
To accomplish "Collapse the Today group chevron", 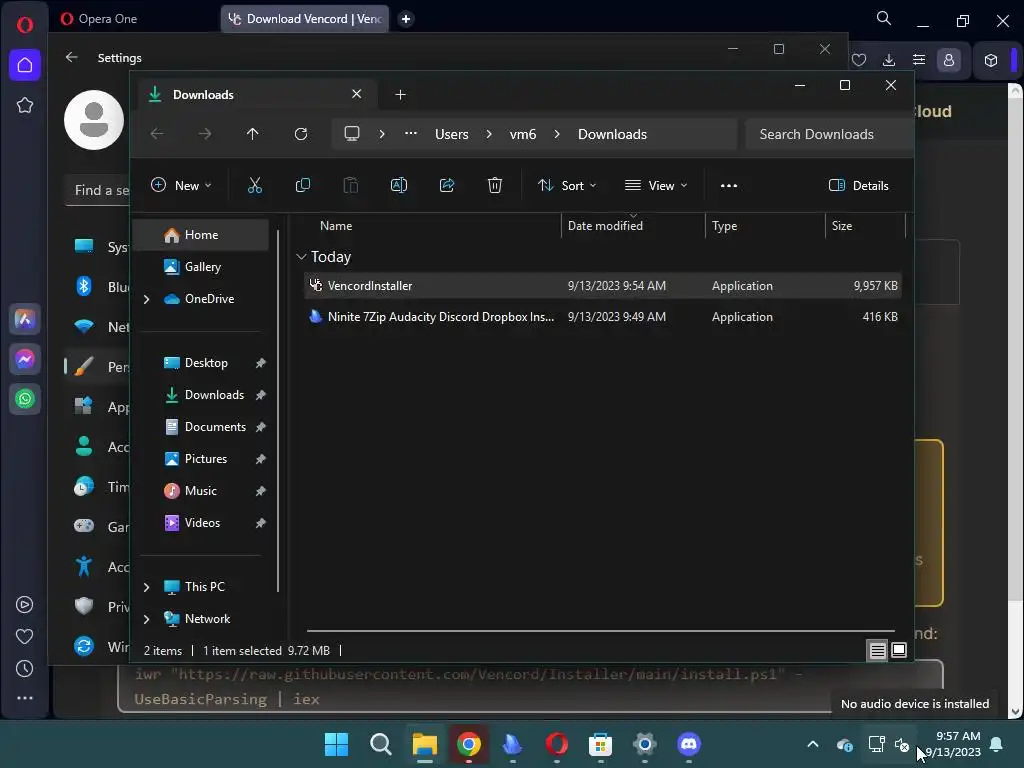I will [301, 257].
